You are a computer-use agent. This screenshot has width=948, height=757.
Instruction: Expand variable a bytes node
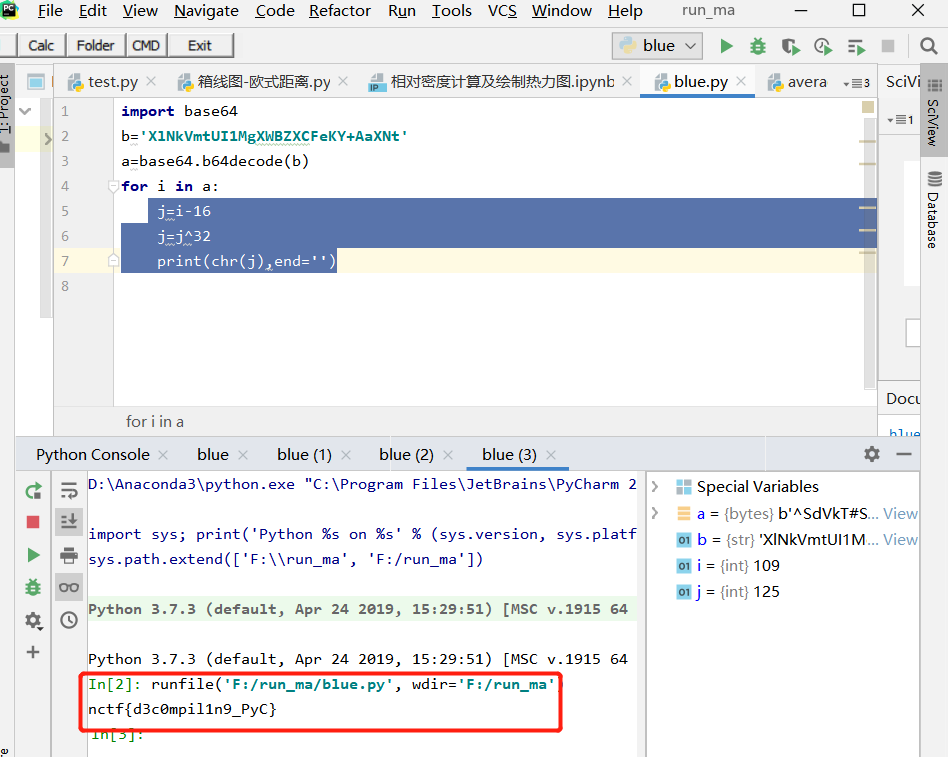(x=655, y=513)
